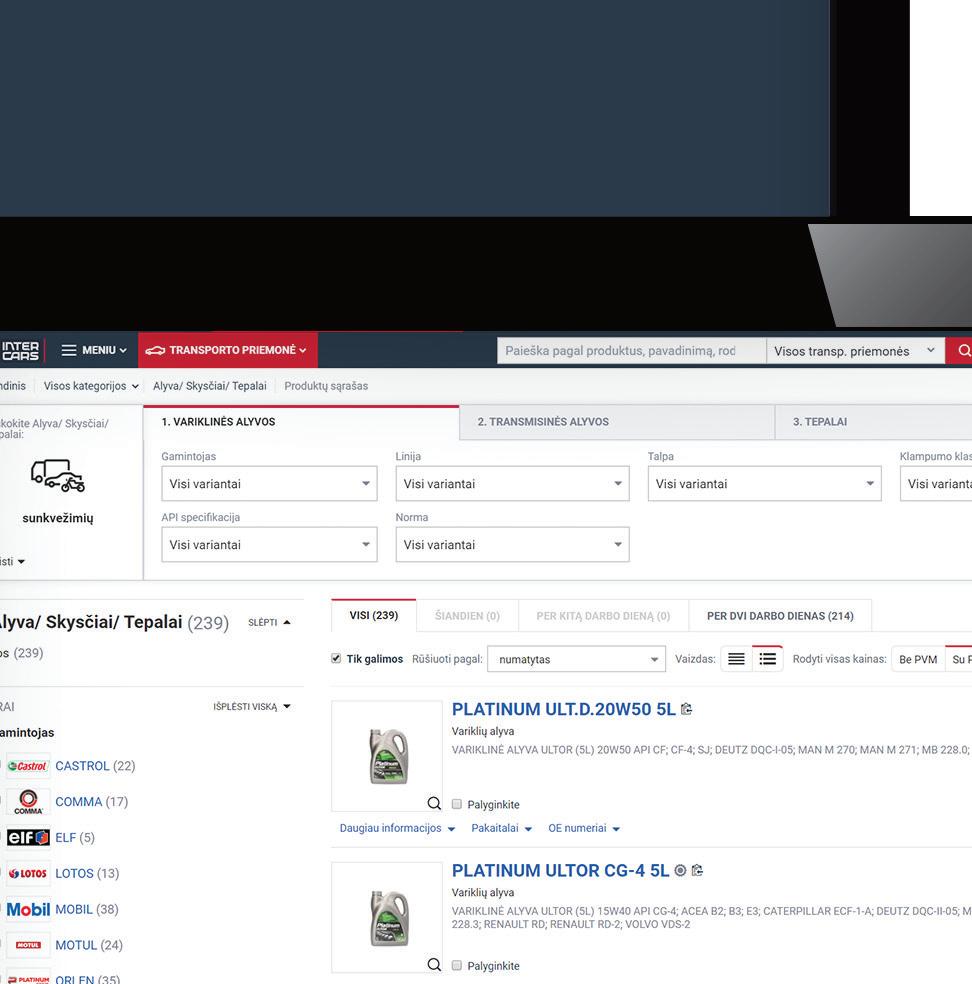
Task: Collapse the category list with Slėpti
Action: pyautogui.click(x=269, y=623)
